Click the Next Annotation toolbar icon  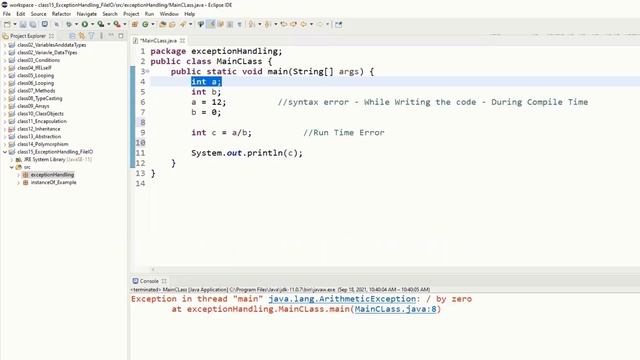(x=252, y=24)
